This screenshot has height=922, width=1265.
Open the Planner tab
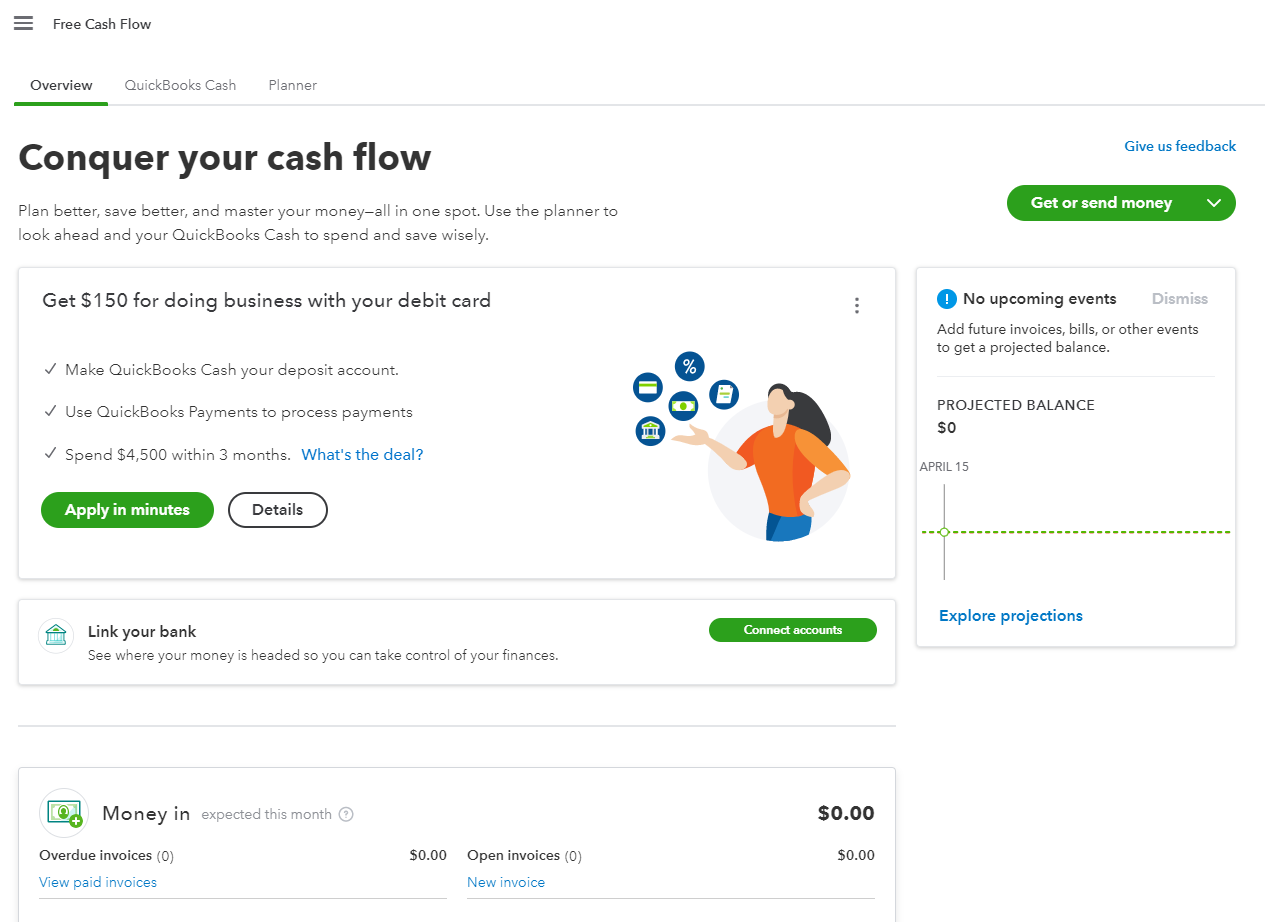point(292,85)
